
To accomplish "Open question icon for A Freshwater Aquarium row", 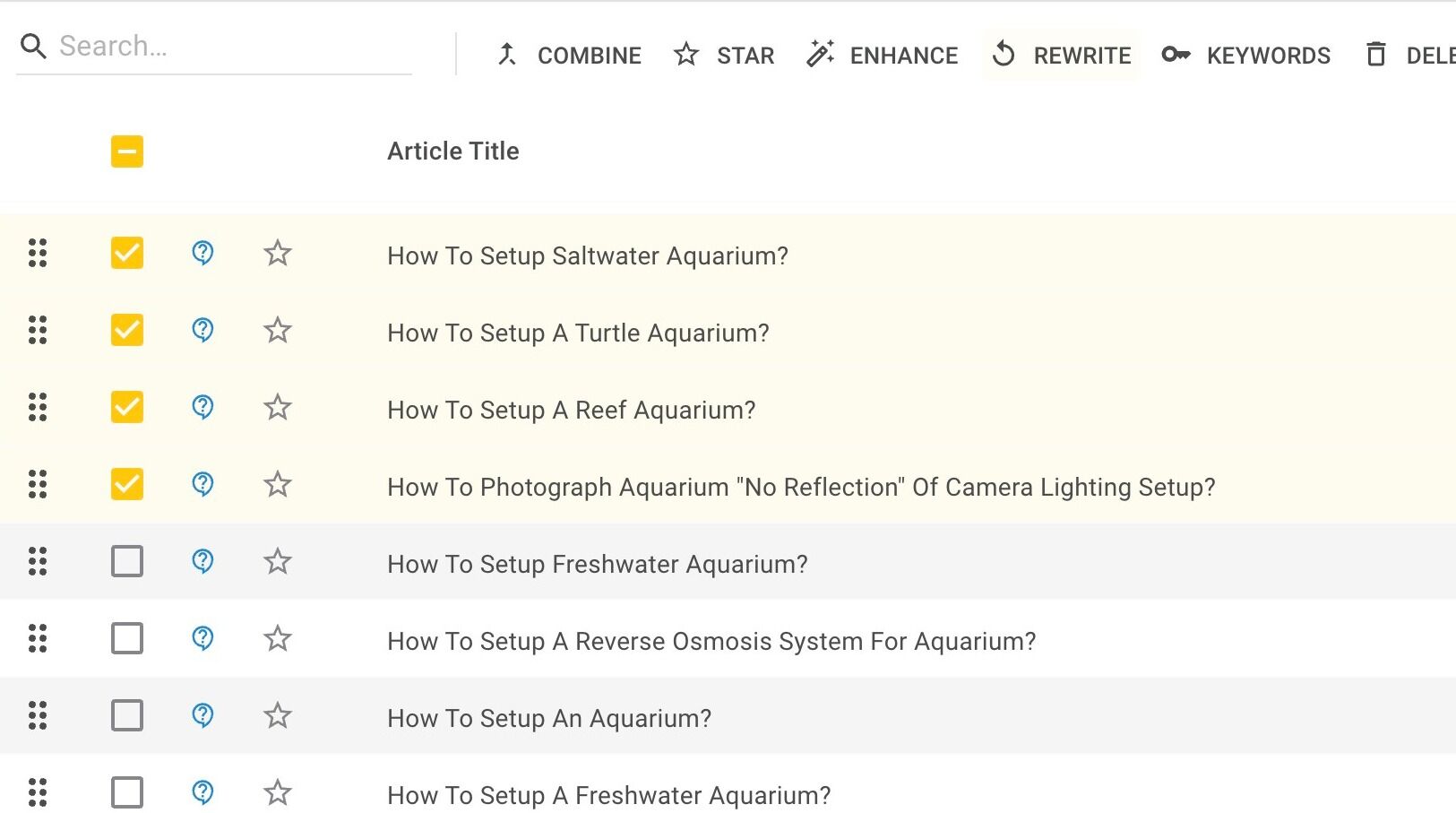I will [x=203, y=792].
